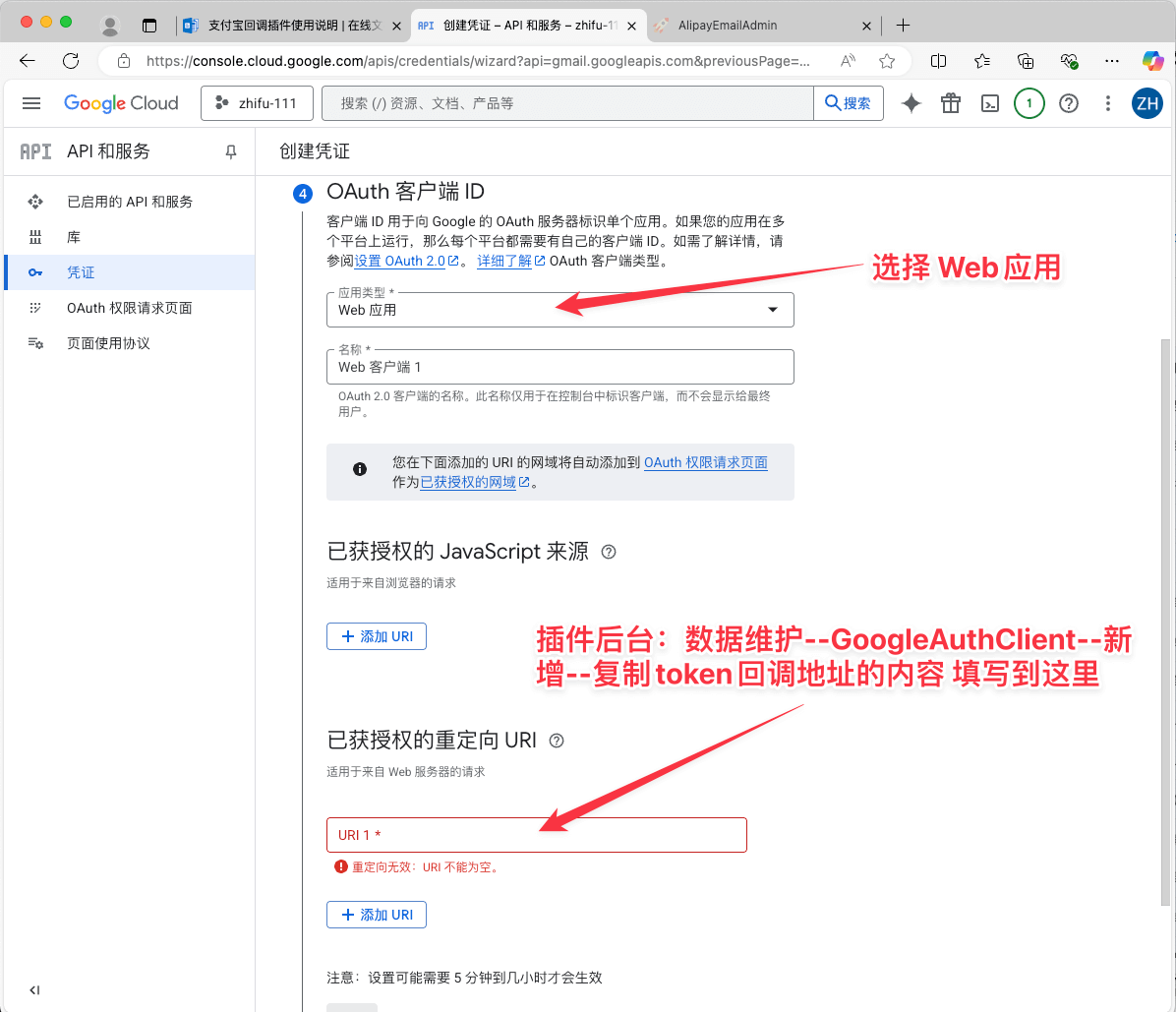Open split screen icon in browser toolbar

(x=938, y=61)
